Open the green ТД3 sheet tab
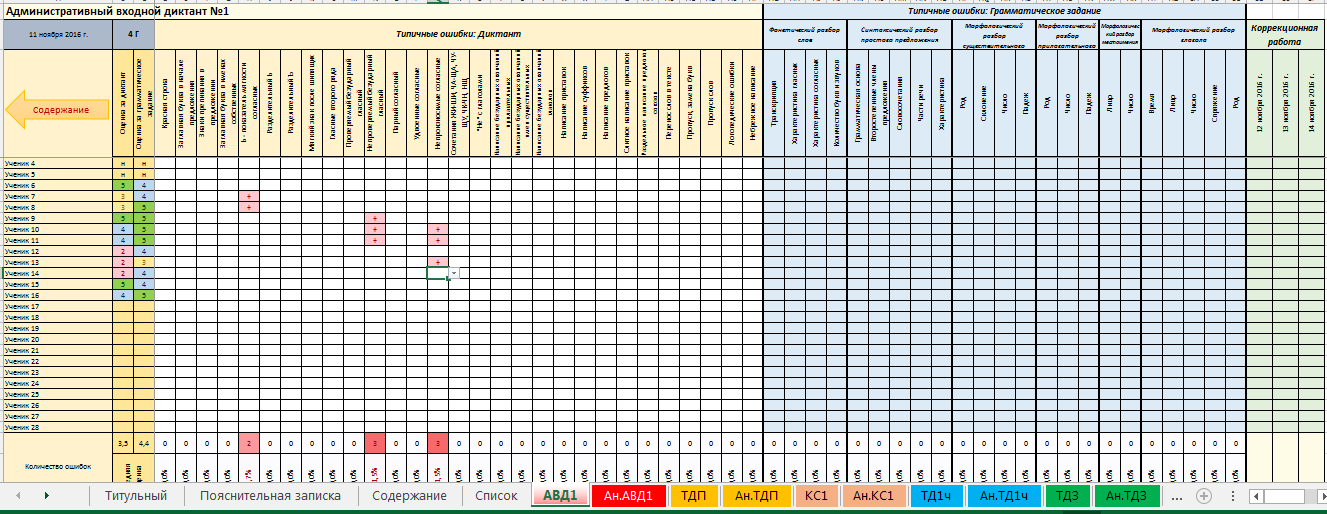 [x=1067, y=495]
